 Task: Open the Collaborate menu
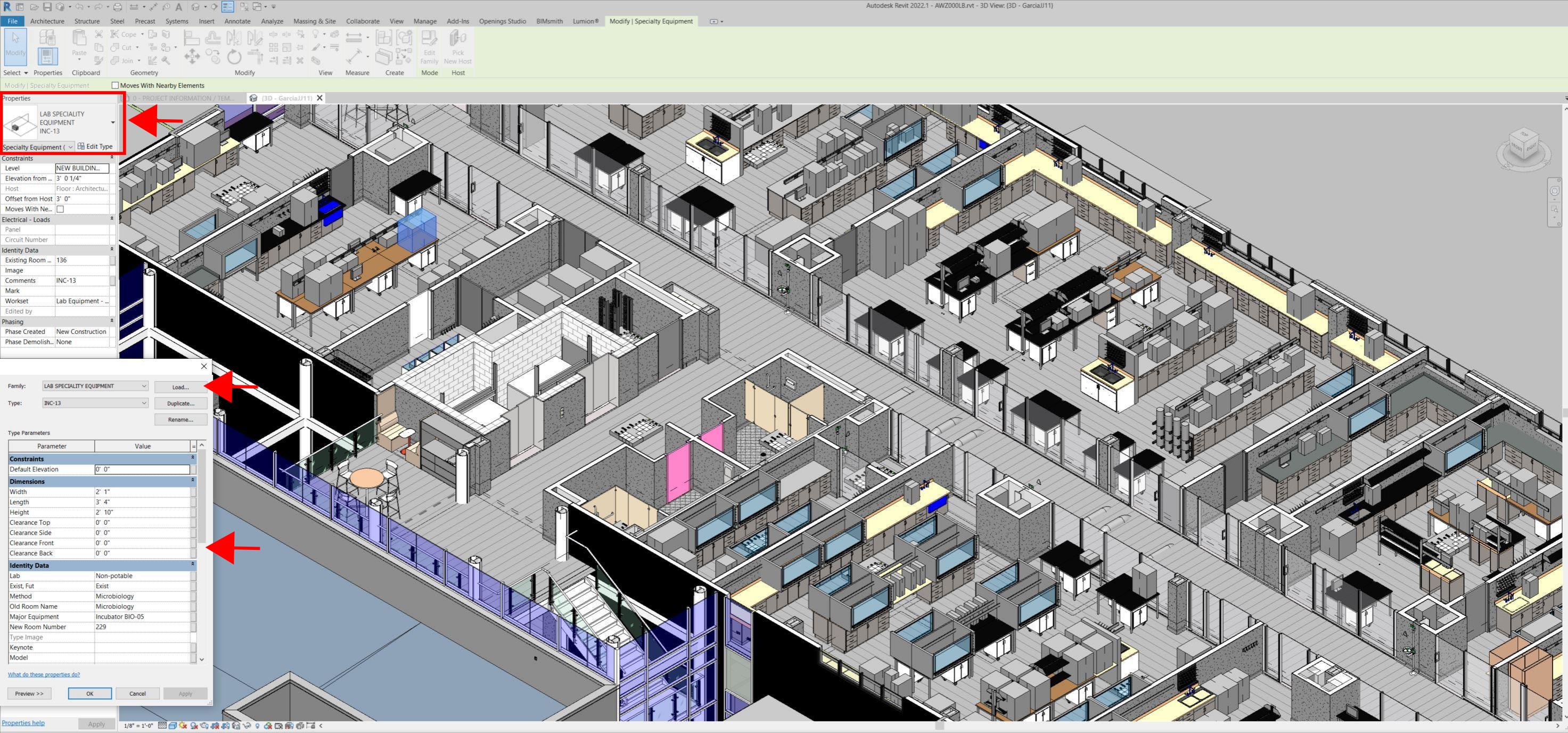(x=363, y=21)
